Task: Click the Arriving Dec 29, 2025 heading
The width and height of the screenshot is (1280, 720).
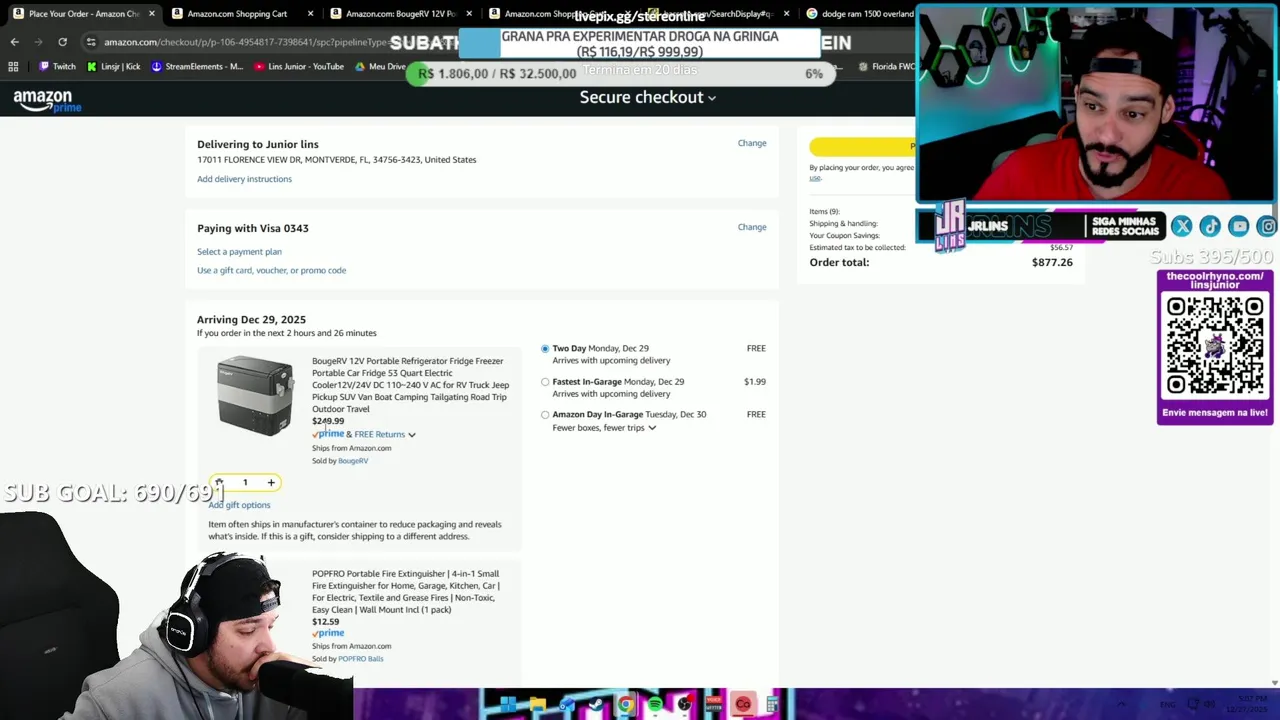Action: 251,320
